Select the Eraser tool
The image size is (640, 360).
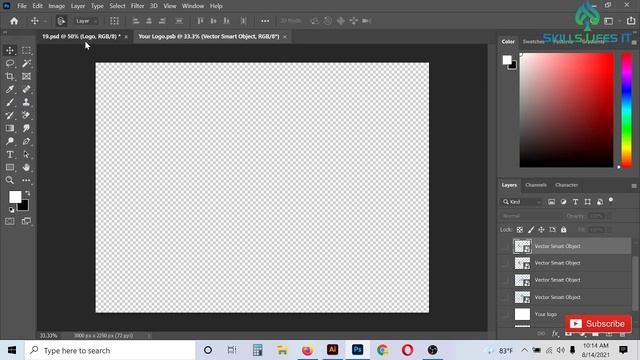click(x=26, y=116)
